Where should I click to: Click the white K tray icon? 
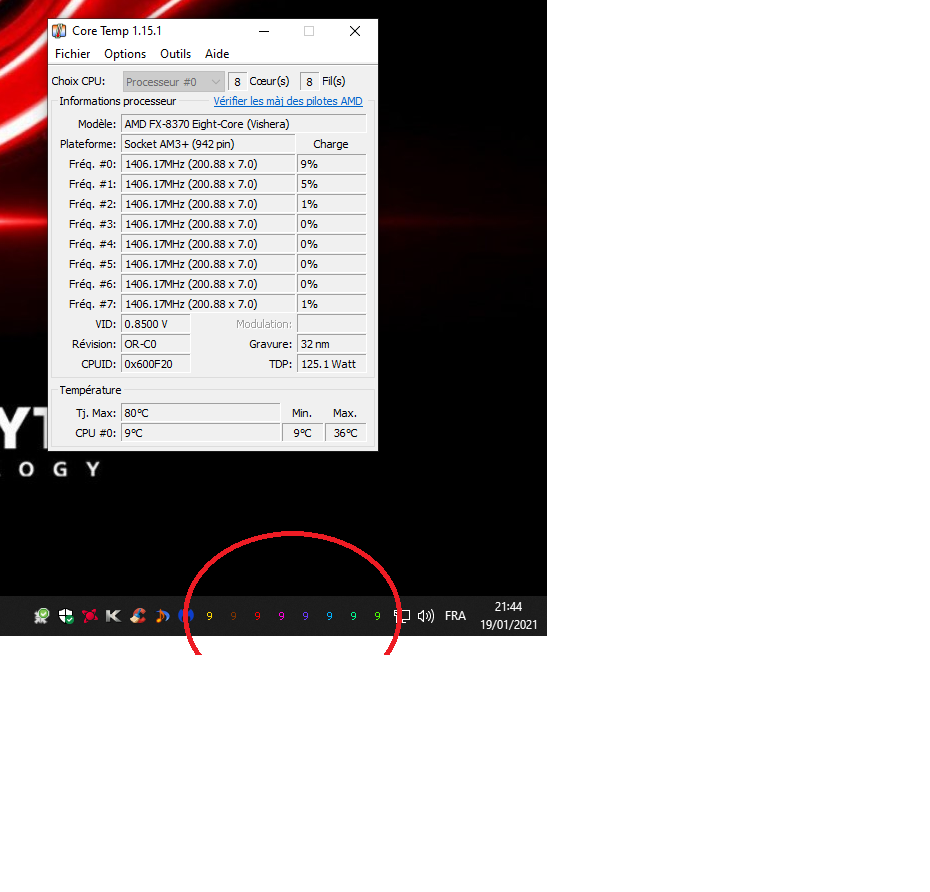pos(113,616)
